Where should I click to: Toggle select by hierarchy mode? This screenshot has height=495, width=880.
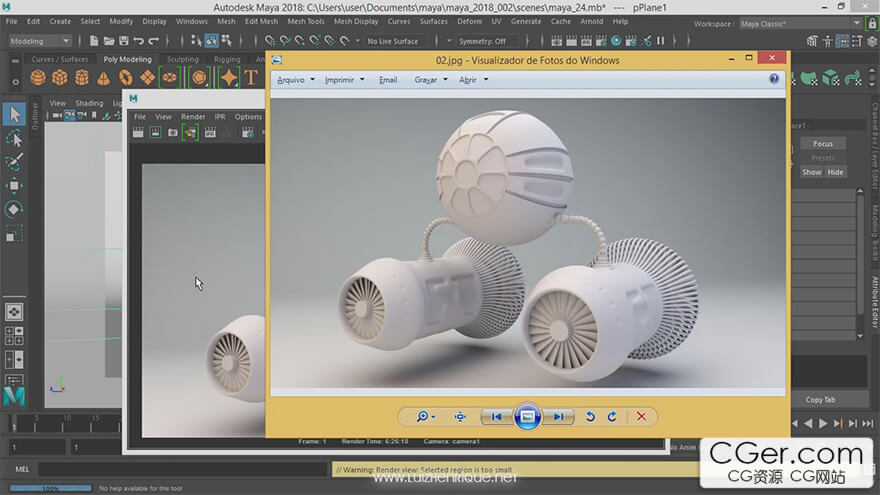pos(196,40)
